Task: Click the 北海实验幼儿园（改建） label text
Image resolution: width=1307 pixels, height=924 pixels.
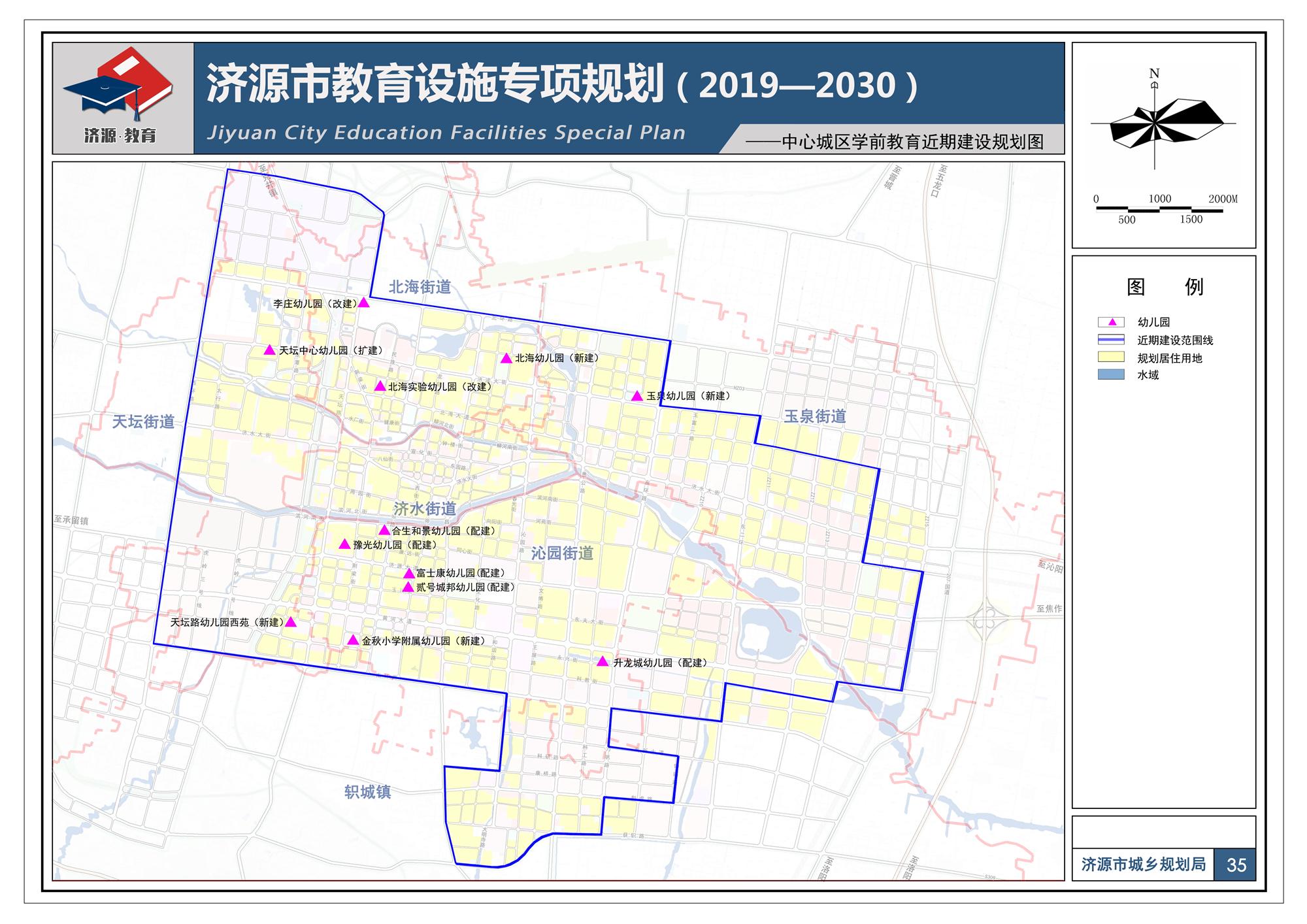Action: 440,387
